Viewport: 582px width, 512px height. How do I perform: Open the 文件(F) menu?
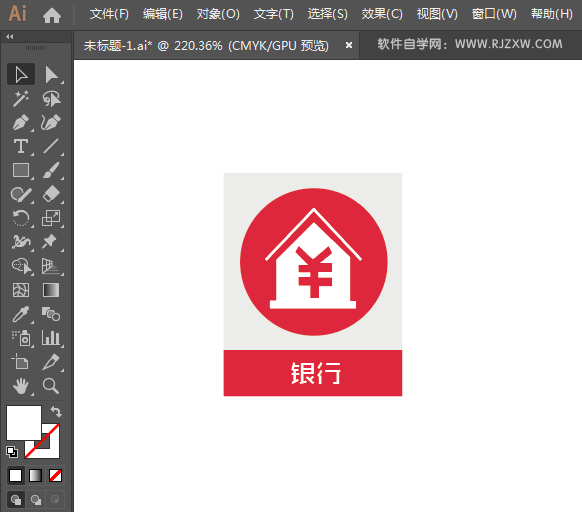[109, 14]
